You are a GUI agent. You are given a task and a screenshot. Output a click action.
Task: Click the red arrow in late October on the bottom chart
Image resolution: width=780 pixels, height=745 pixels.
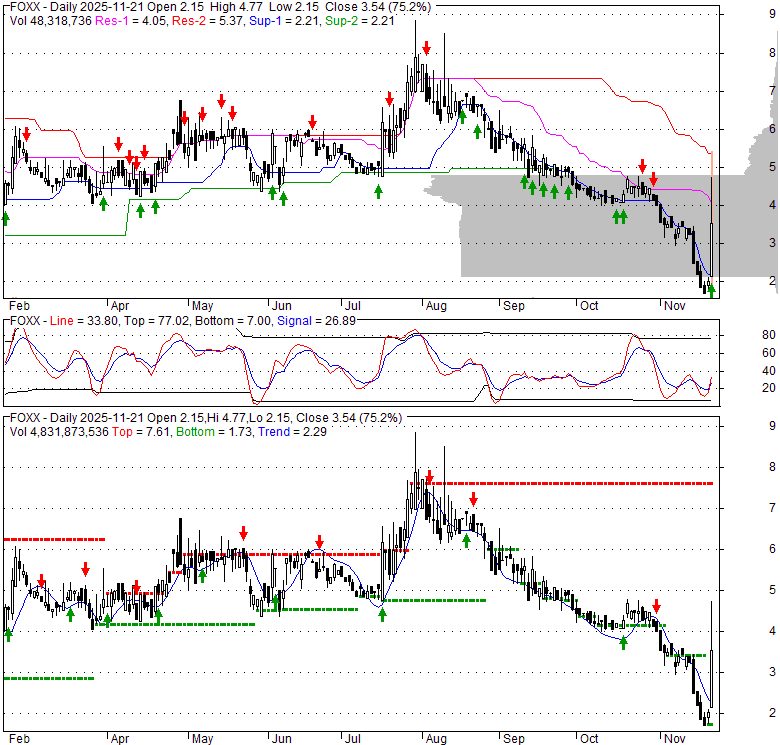(656, 606)
